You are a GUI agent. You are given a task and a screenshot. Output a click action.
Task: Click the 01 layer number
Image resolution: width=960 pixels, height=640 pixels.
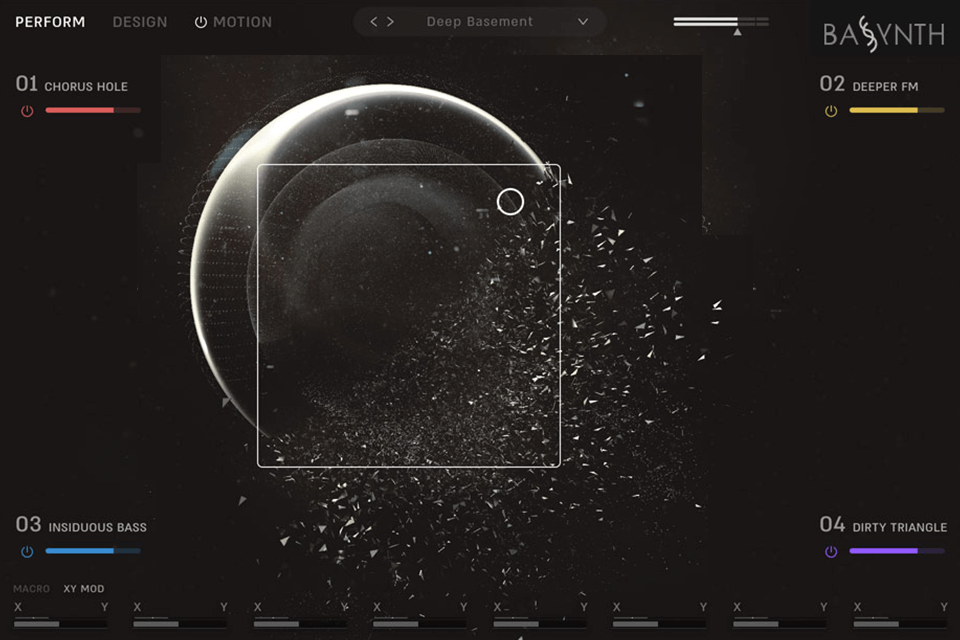[26, 84]
